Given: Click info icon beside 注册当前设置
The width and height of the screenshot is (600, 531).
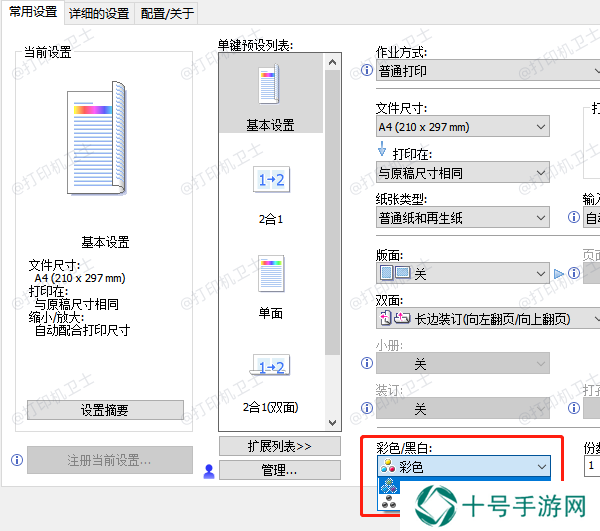Looking at the screenshot, I should coord(17,460).
